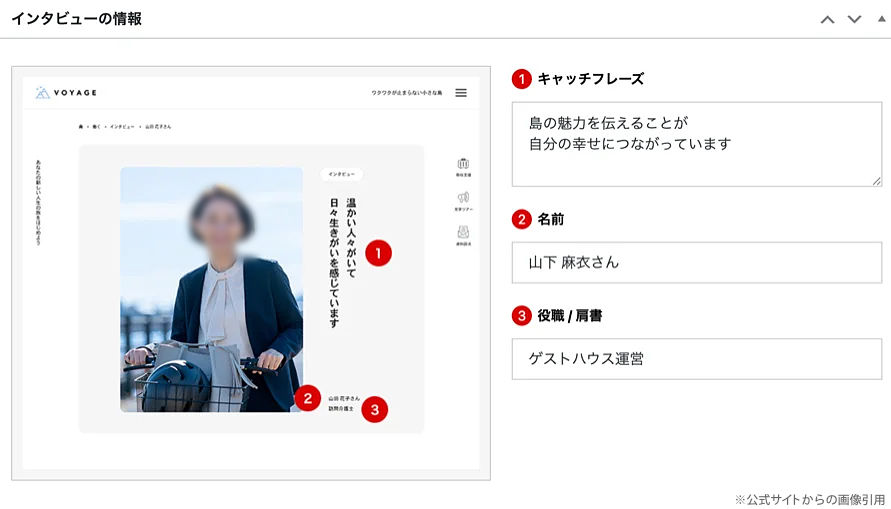Click the VOYAGE preview screenshot thumbnail
Viewport: 891px width, 509px height.
pyautogui.click(x=251, y=273)
